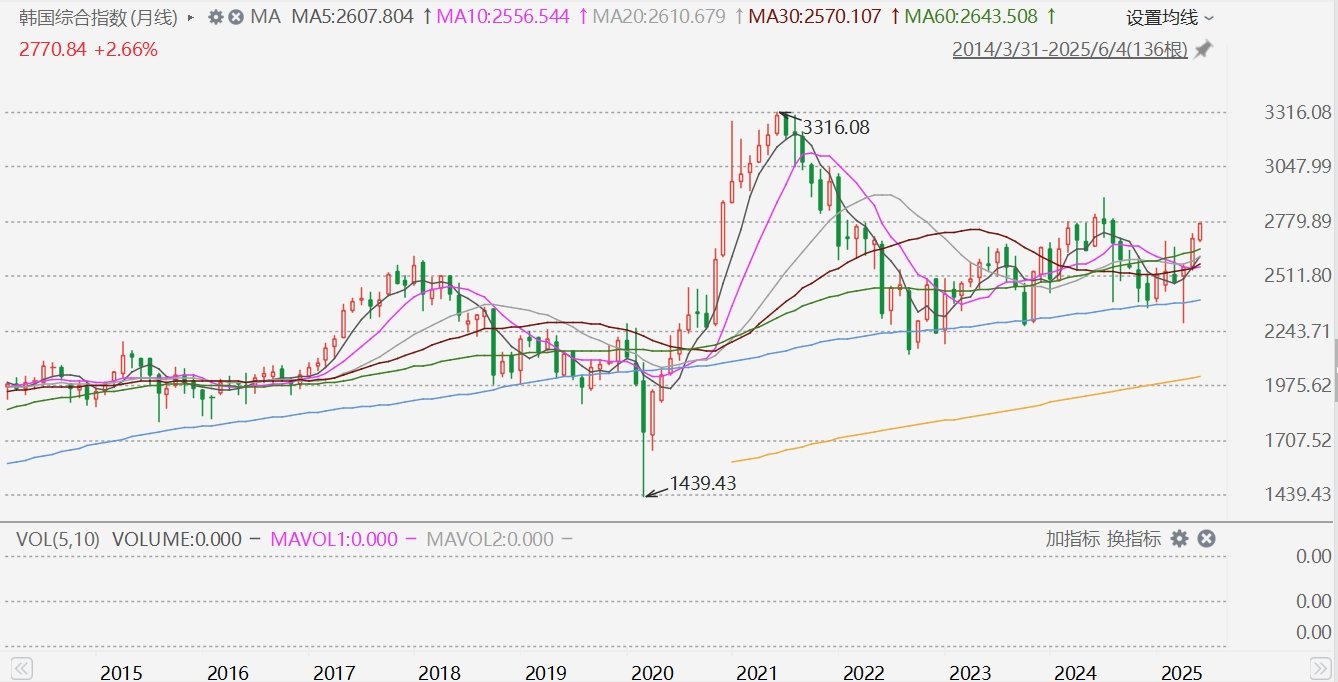Select the MA5:2607.804 line label

(353, 17)
